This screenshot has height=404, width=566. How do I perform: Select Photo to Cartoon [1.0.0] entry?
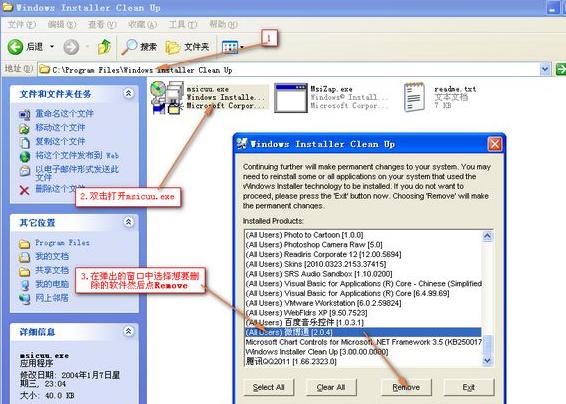tap(363, 235)
